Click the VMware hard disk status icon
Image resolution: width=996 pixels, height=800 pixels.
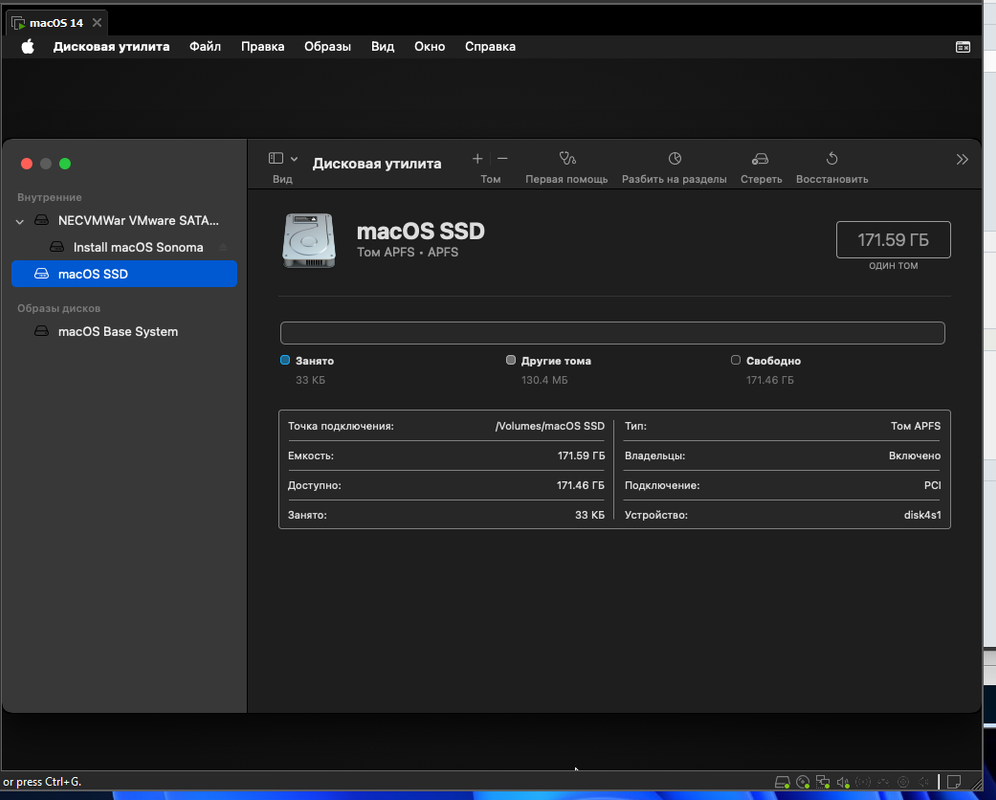coord(783,782)
